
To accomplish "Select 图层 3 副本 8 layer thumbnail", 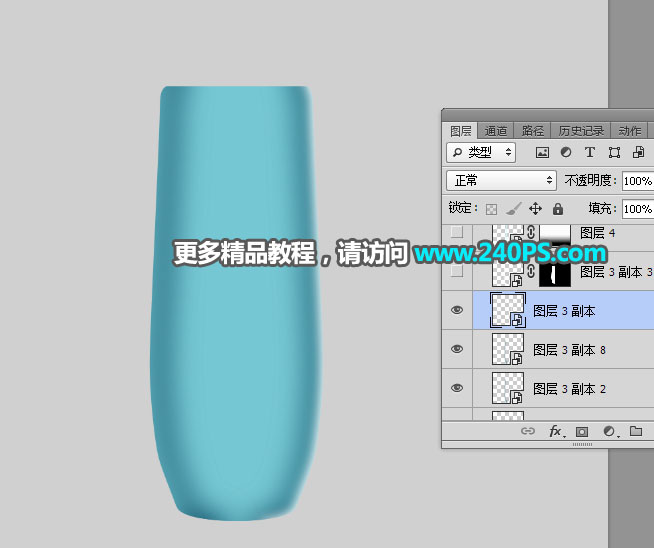I will pyautogui.click(x=508, y=349).
